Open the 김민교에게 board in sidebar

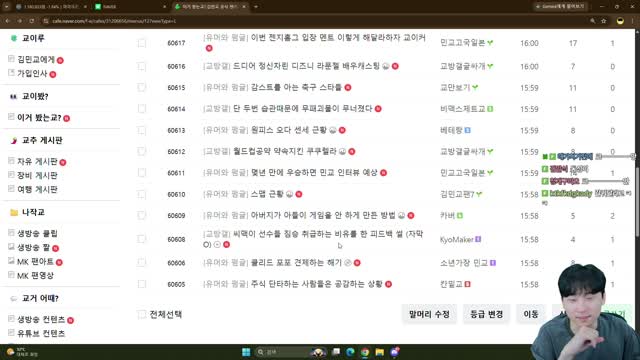(36, 60)
